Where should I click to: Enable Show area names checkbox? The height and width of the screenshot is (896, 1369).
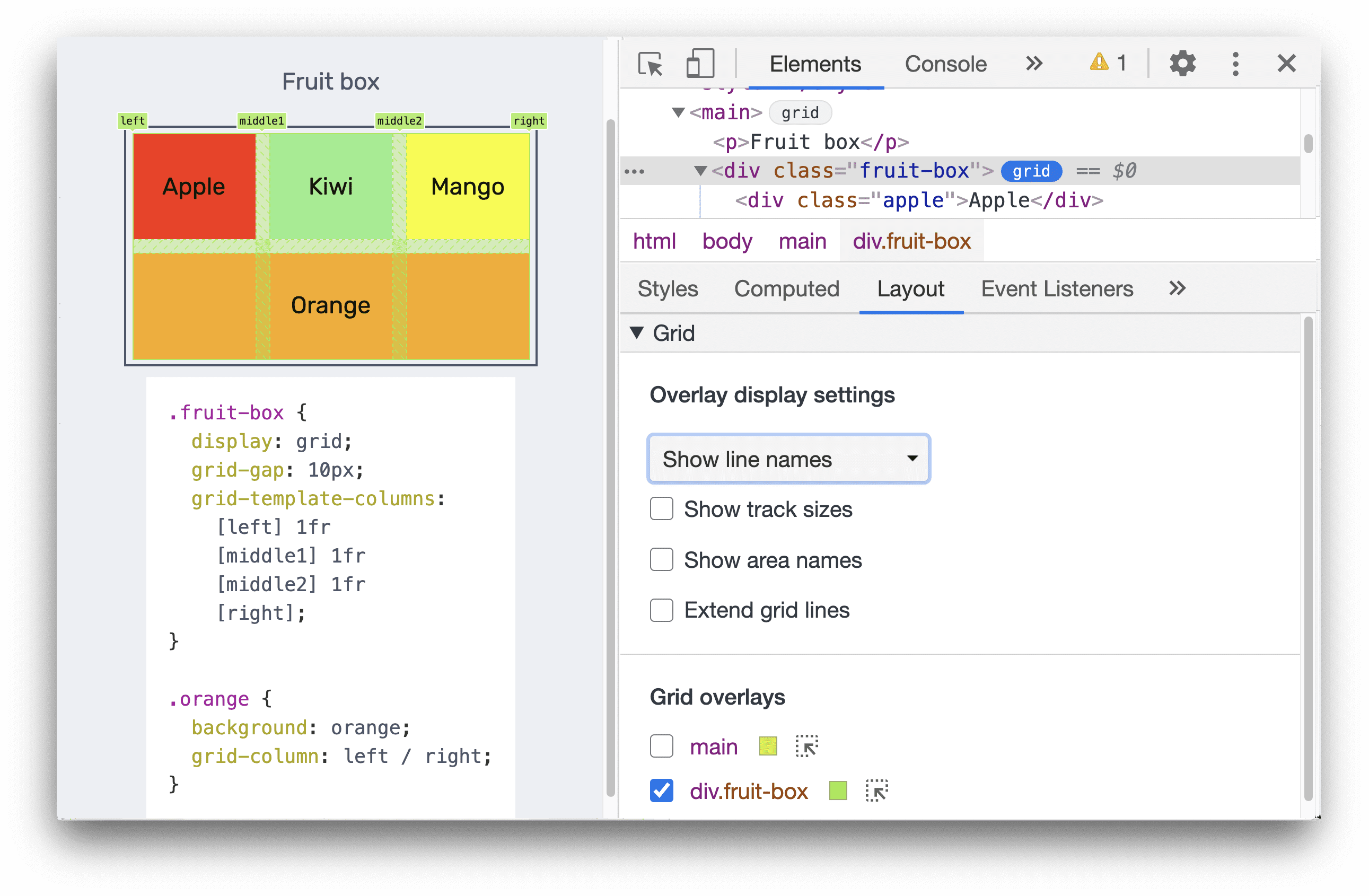tap(661, 558)
